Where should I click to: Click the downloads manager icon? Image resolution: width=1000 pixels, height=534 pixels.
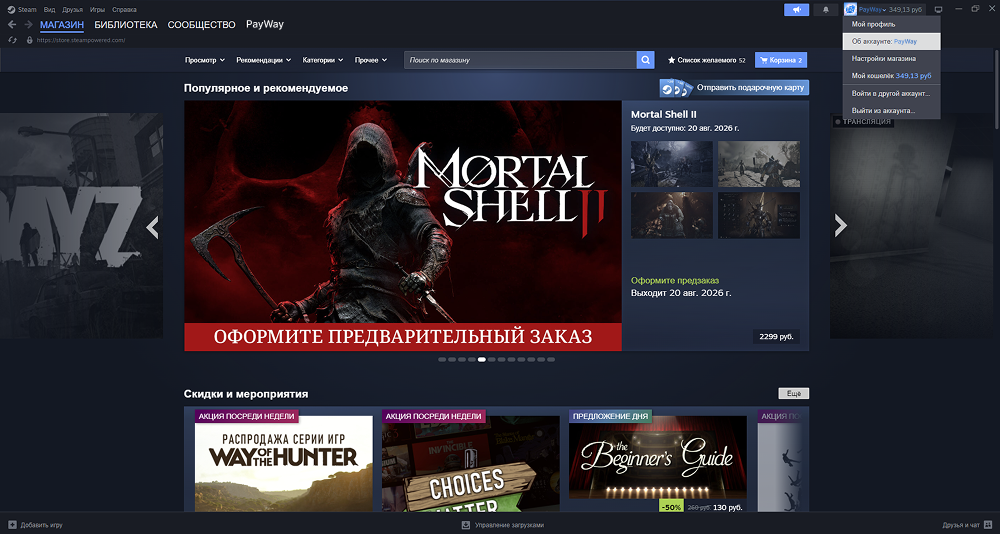click(466, 525)
